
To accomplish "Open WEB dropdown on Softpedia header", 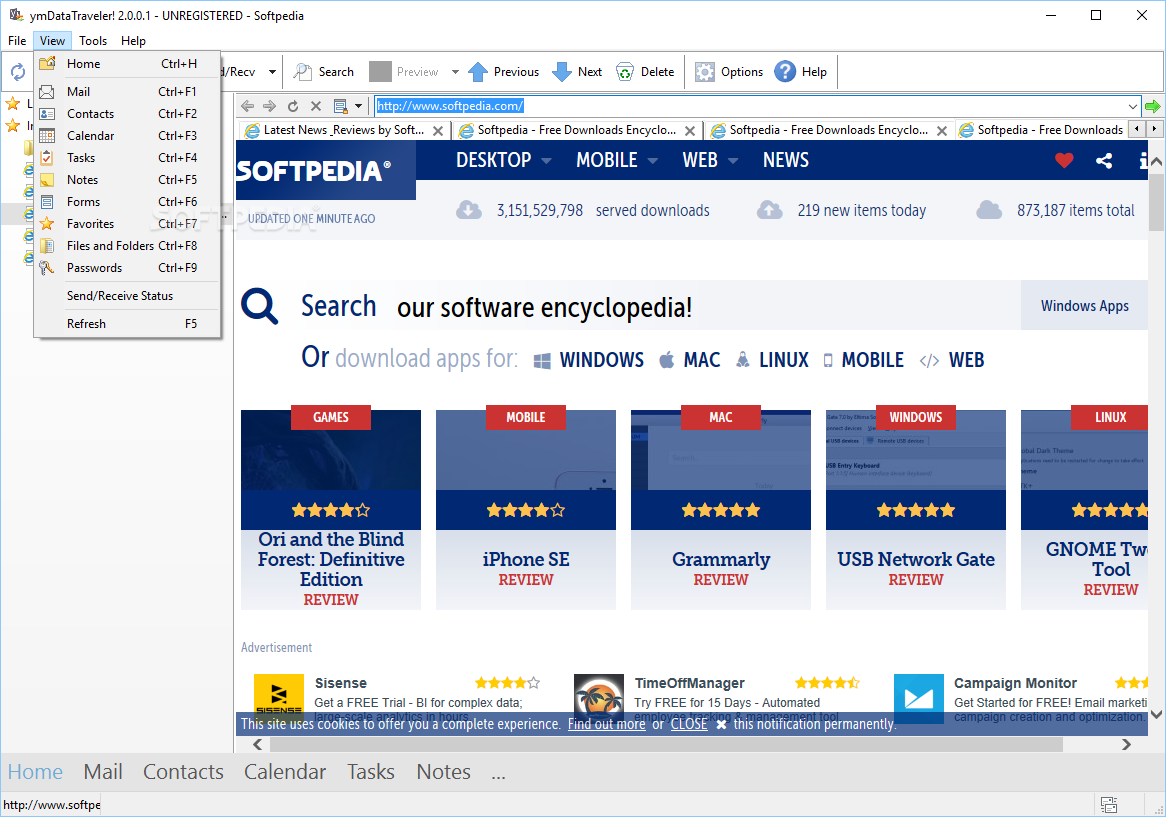I will point(710,160).
